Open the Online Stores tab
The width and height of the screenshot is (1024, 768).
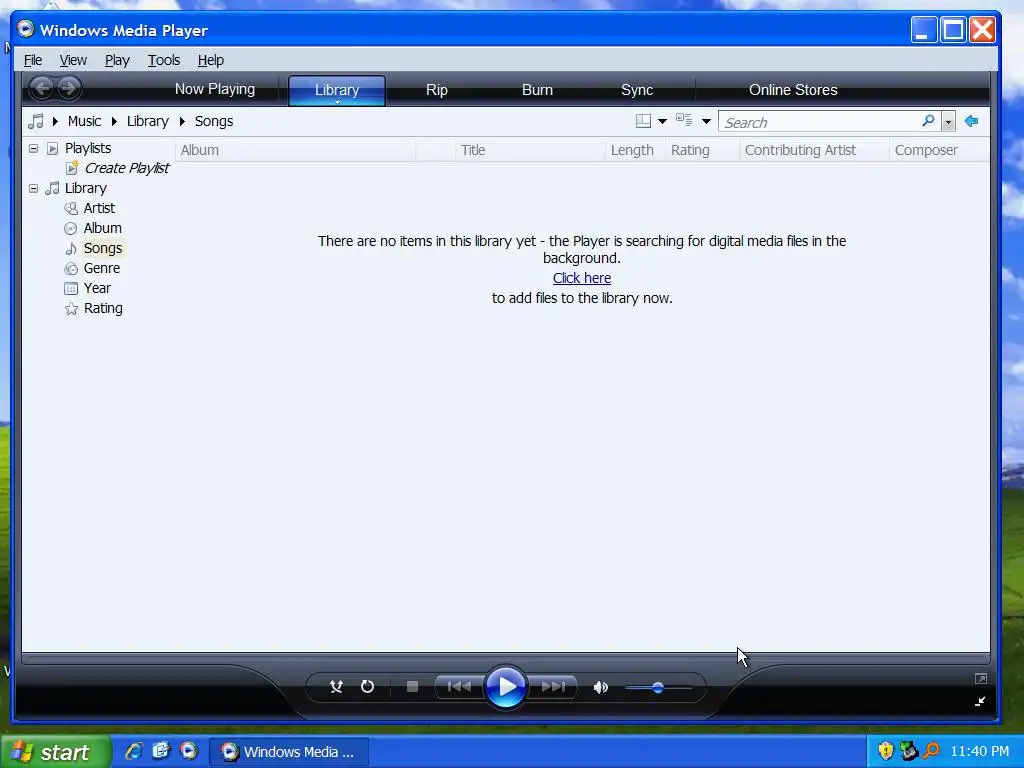coord(793,90)
